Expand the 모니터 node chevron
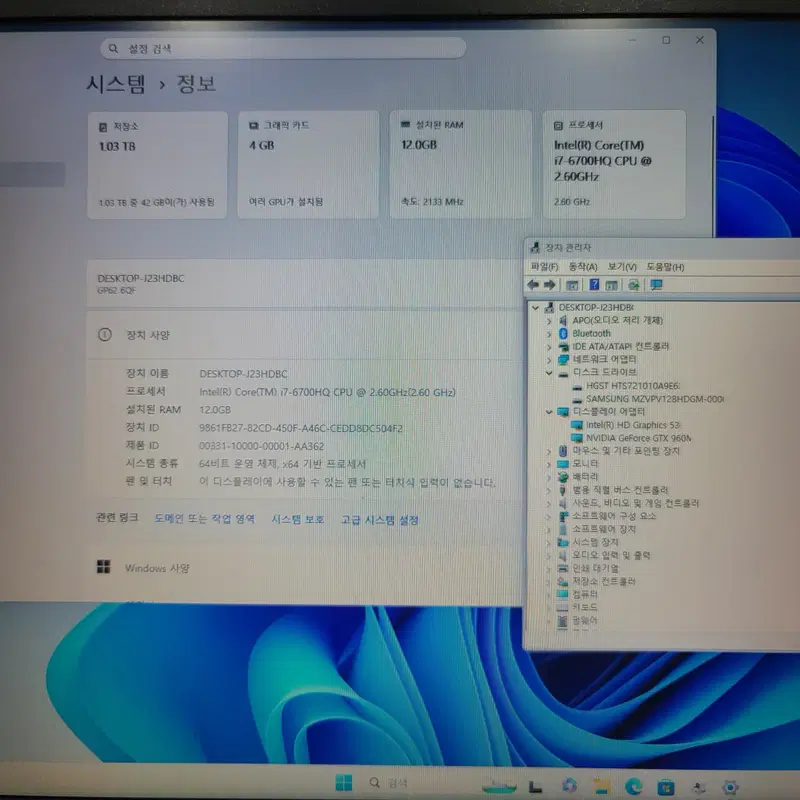Image resolution: width=800 pixels, height=800 pixels. click(549, 464)
